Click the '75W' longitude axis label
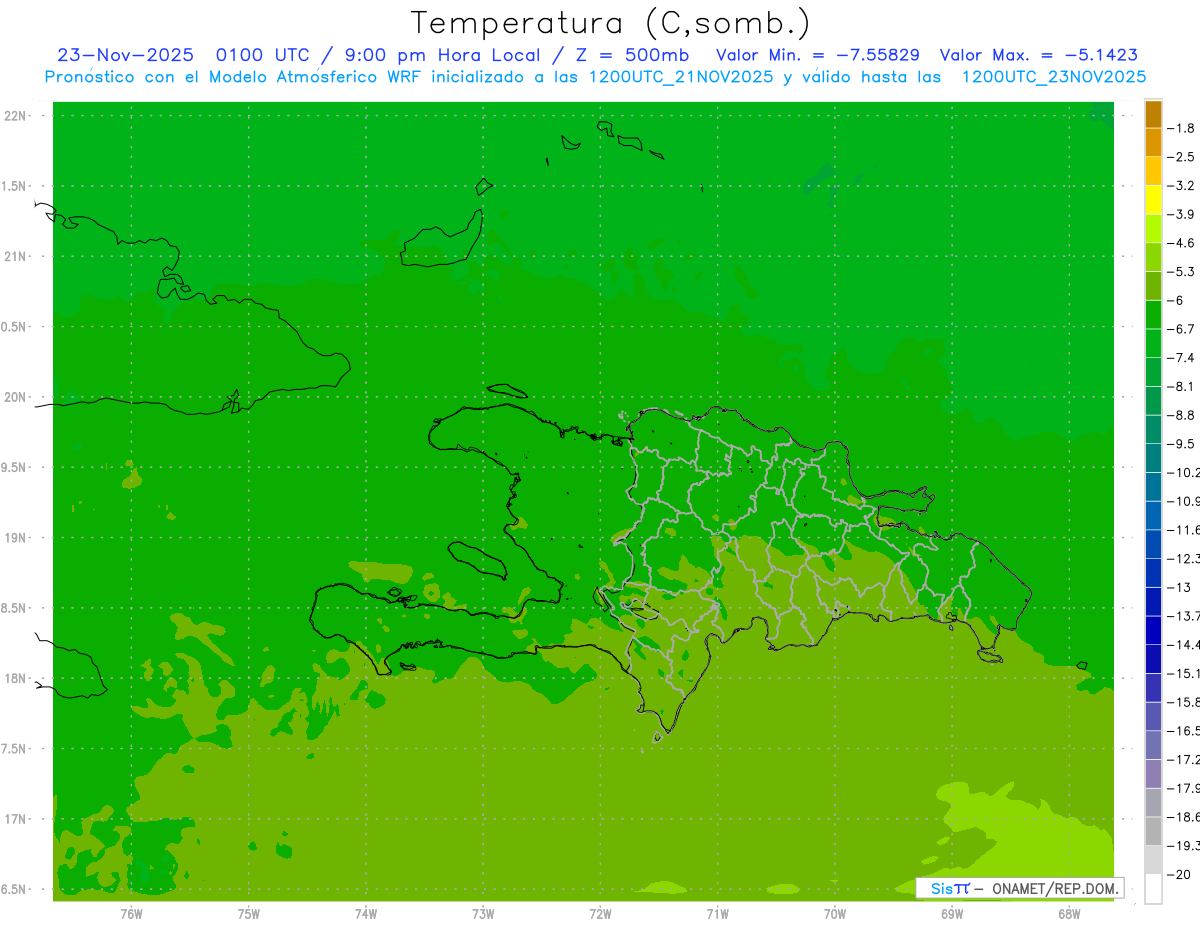Image resolution: width=1200 pixels, height=927 pixels. click(x=248, y=914)
